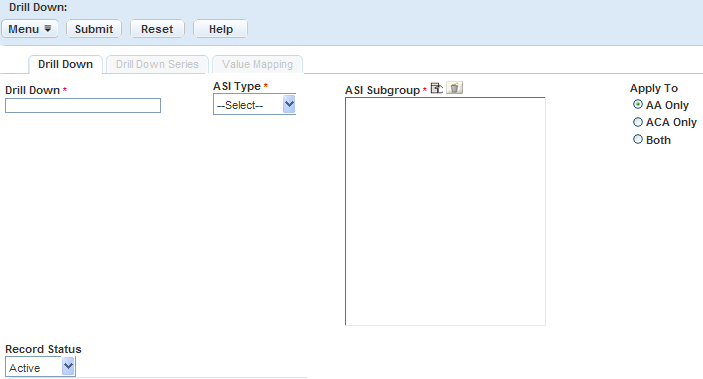
Task: Focus the Drill Down text field
Action: (83, 106)
